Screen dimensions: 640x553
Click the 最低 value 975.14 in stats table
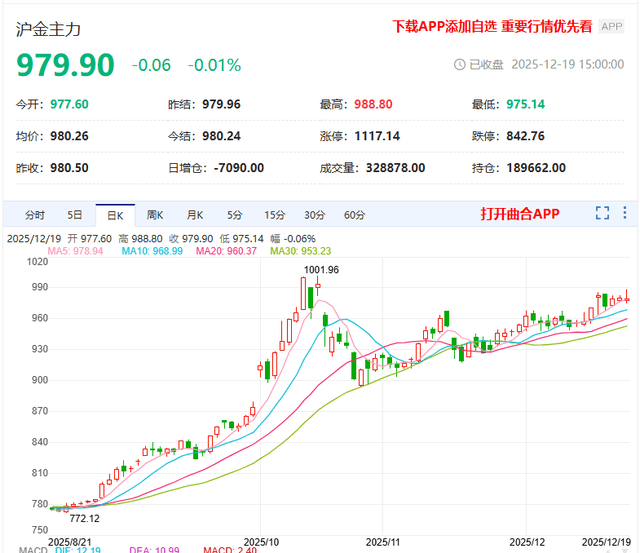(525, 104)
